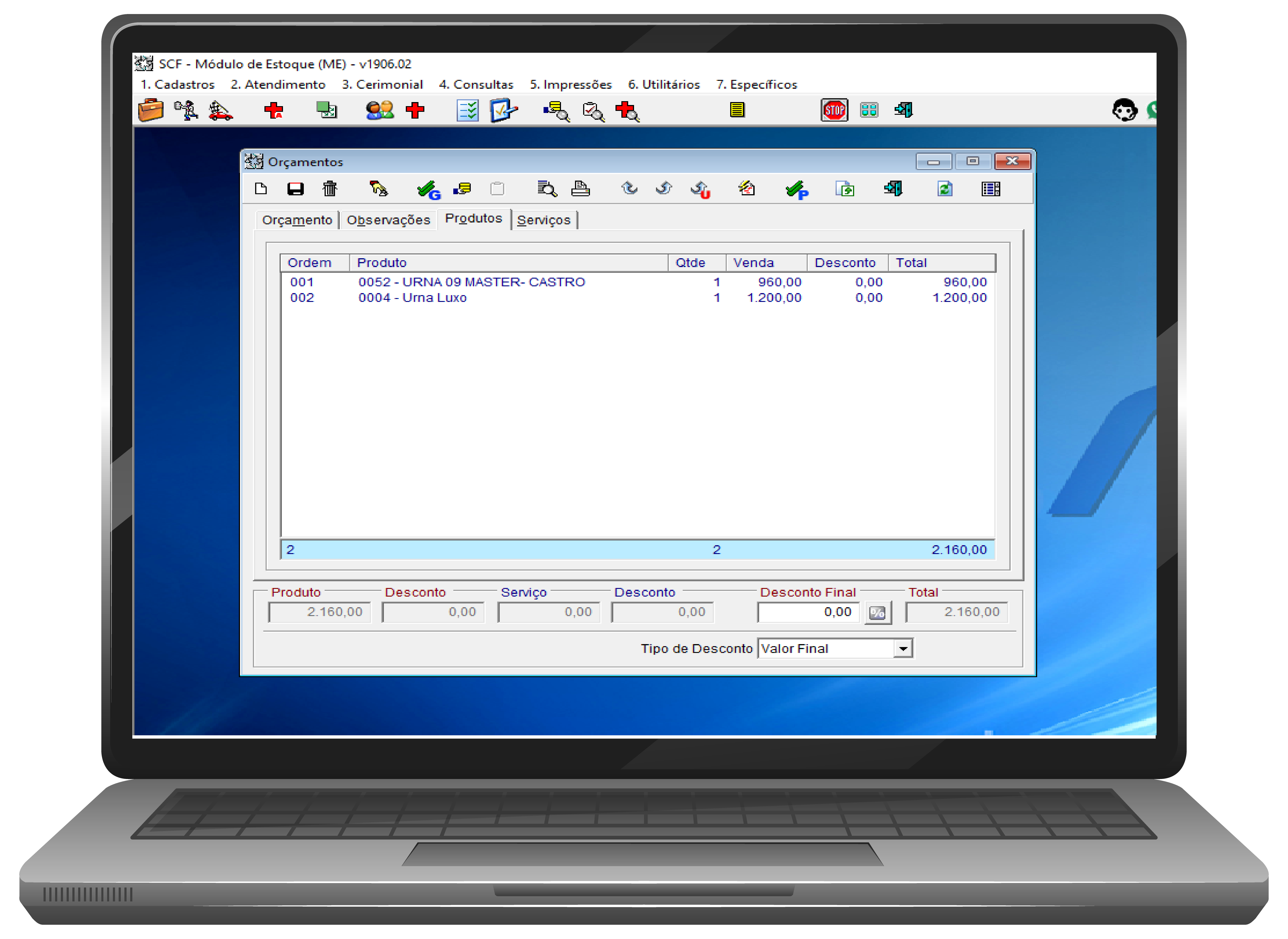Click into the Desconto Final input field
Viewport: 1288px width, 939px height.
[808, 612]
